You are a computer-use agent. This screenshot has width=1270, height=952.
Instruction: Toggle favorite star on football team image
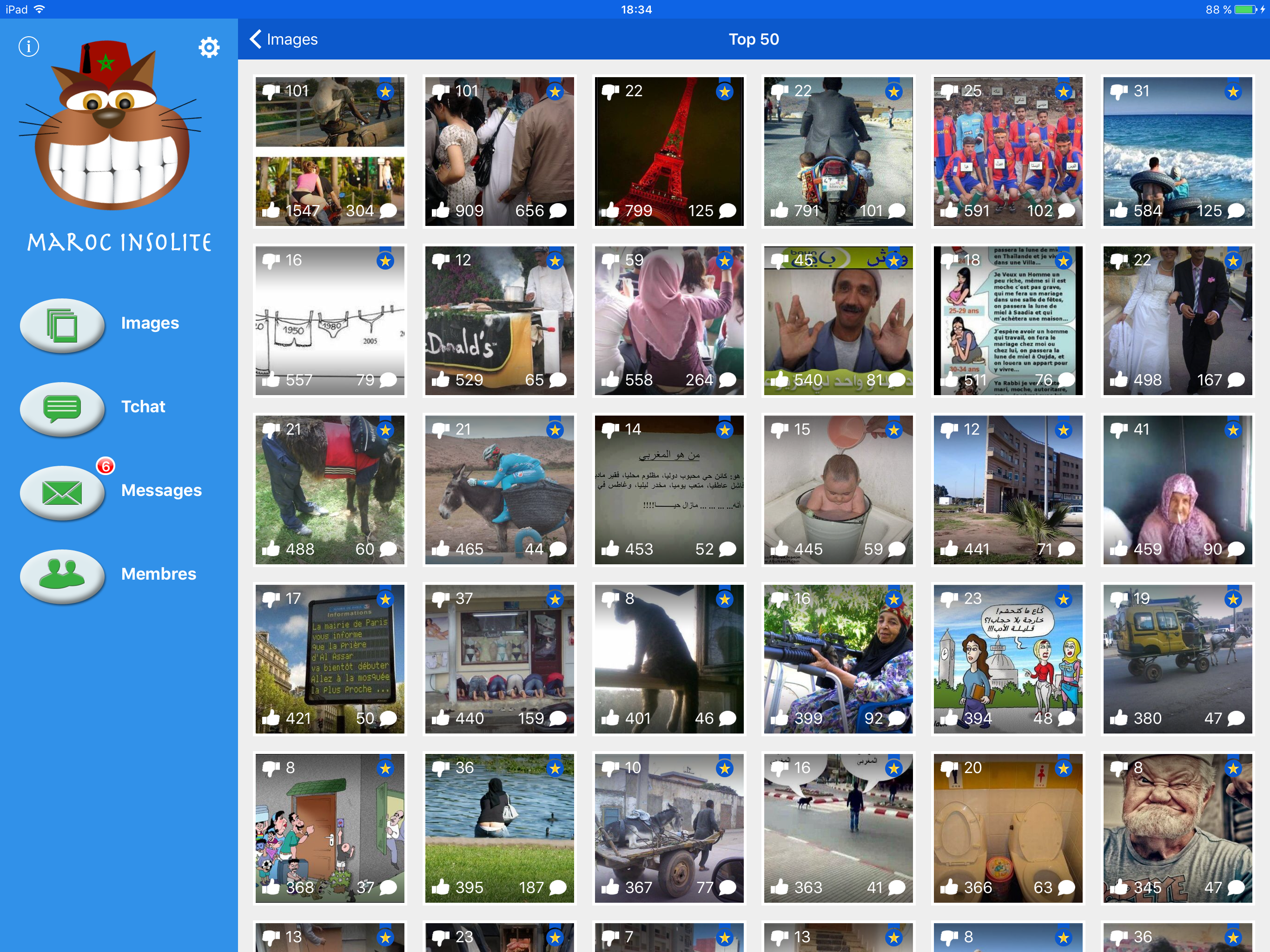click(x=1063, y=91)
